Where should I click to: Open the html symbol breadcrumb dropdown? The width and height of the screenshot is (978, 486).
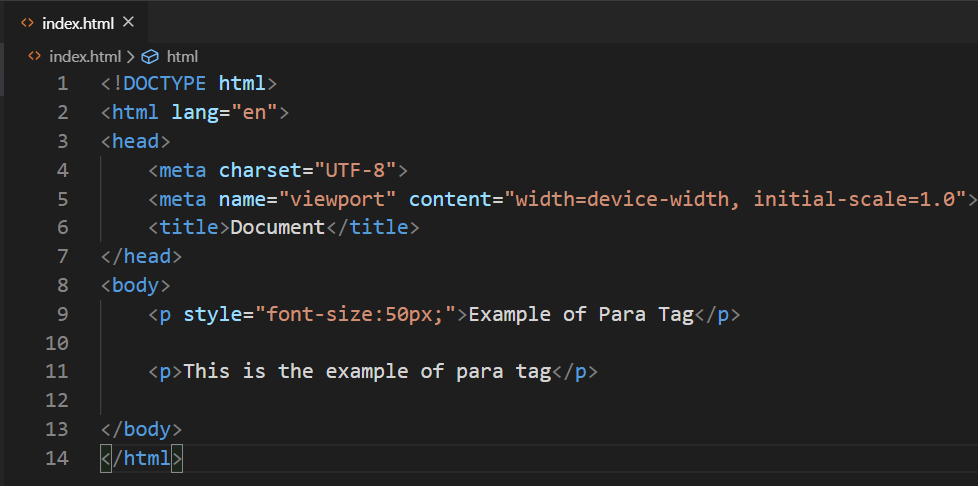point(182,57)
